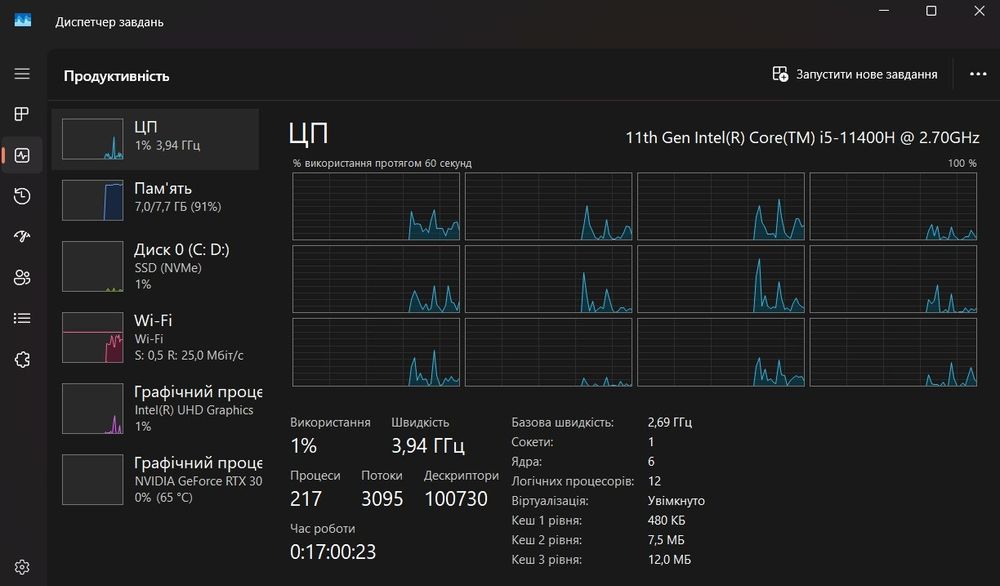Select the NVIDIA GeForce RTX GPU item
The height and width of the screenshot is (586, 1000).
(155, 479)
